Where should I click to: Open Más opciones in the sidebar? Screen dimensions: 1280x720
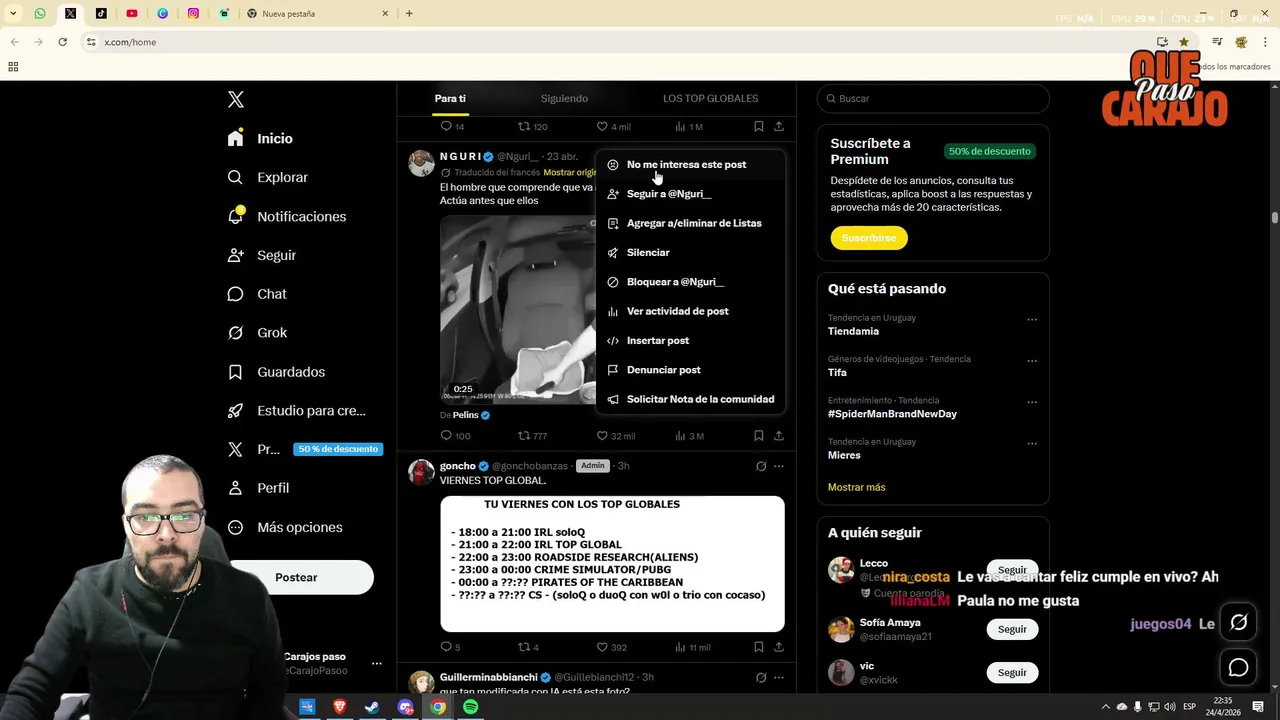point(285,527)
